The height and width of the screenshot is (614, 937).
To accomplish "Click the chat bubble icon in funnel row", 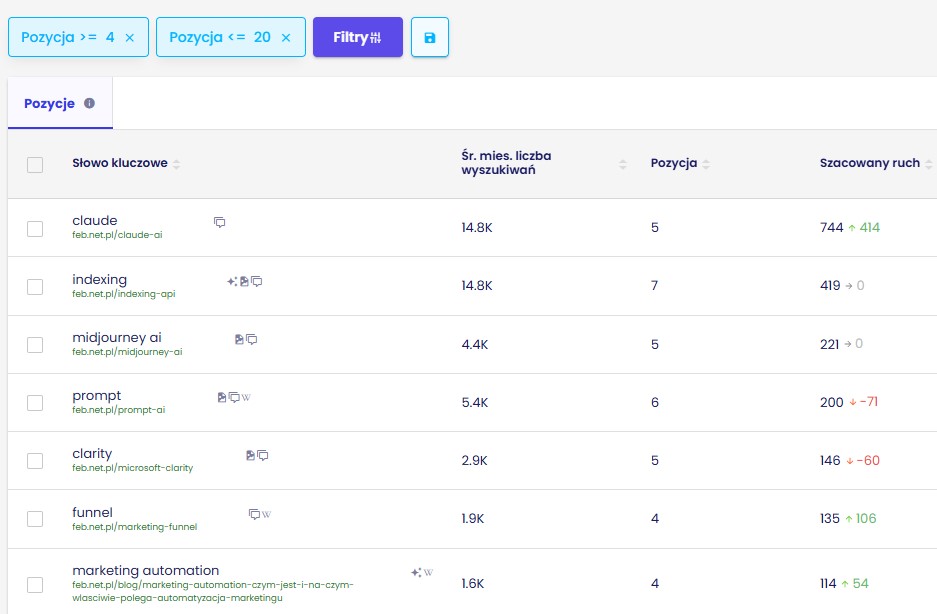I will (255, 514).
